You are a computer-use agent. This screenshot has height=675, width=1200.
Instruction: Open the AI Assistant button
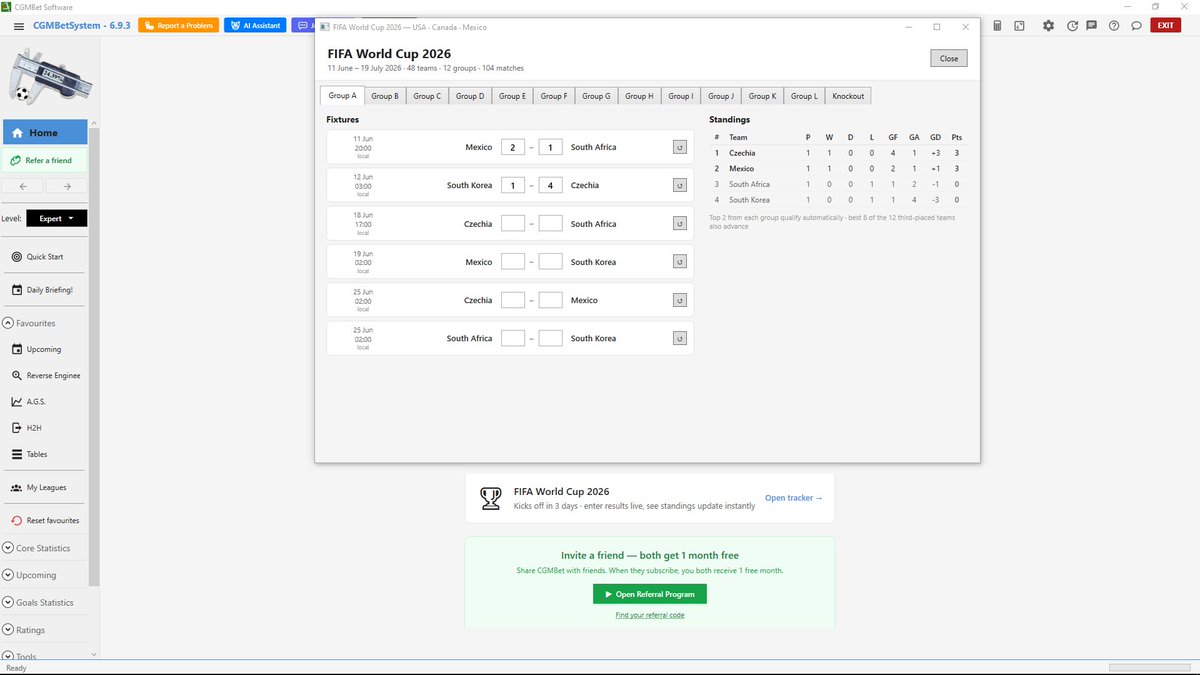coord(255,26)
